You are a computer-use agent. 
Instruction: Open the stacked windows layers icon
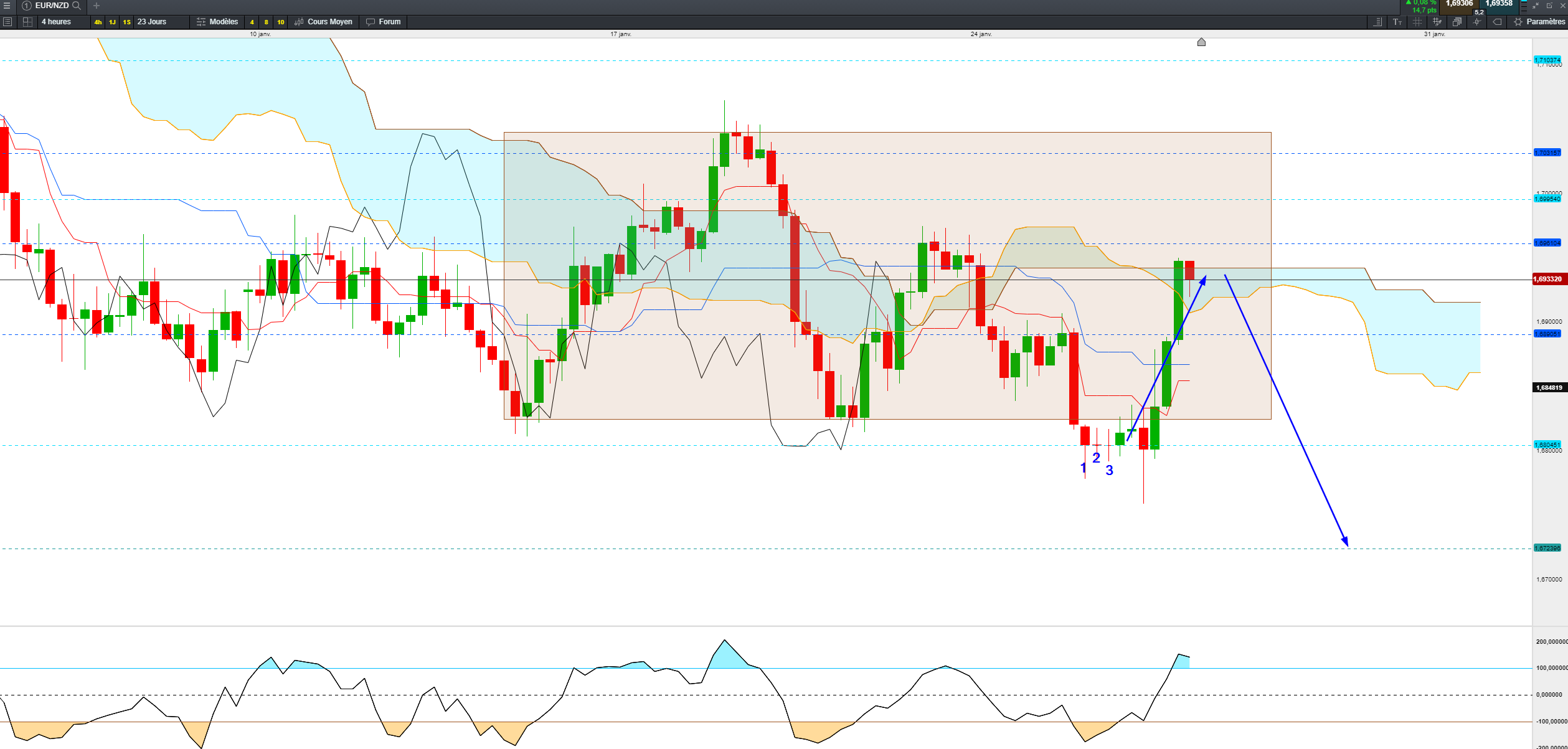point(1457,22)
